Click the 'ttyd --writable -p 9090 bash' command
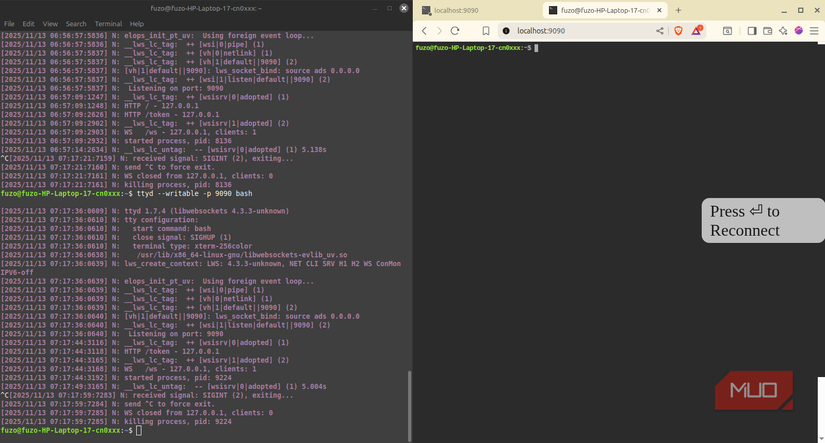825x443 pixels. (x=195, y=194)
